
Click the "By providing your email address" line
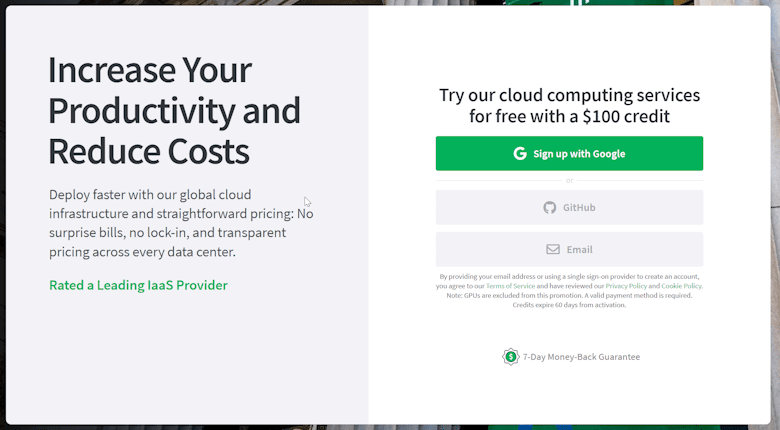pyautogui.click(x=569, y=277)
